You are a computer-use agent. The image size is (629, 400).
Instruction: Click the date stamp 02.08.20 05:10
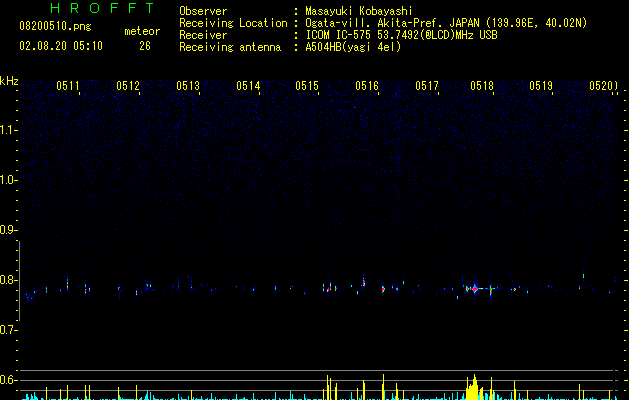[61, 46]
